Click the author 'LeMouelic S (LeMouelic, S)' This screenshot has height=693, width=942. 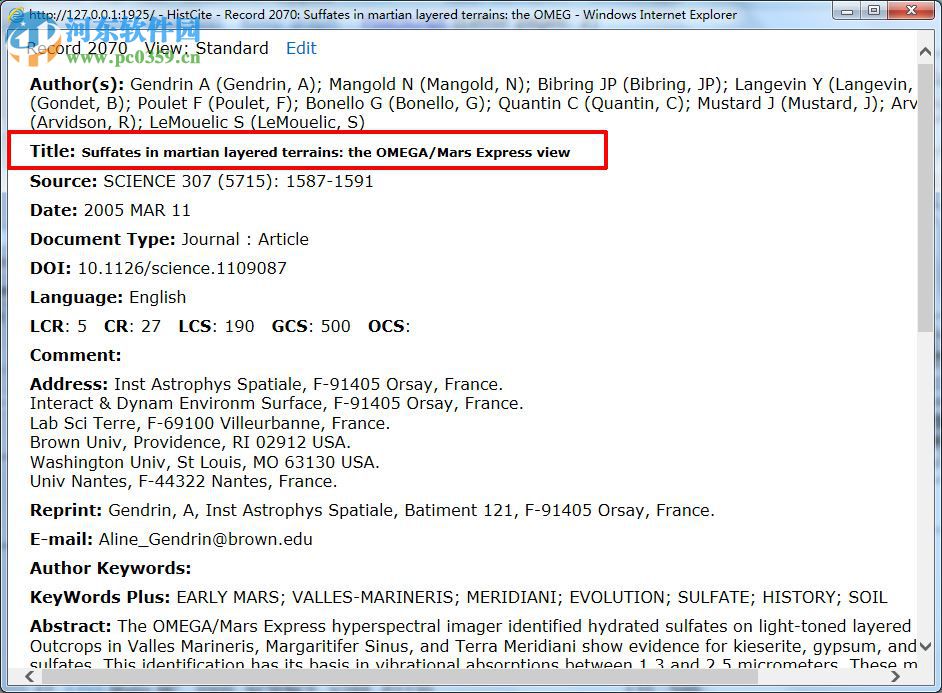pyautogui.click(x=257, y=123)
